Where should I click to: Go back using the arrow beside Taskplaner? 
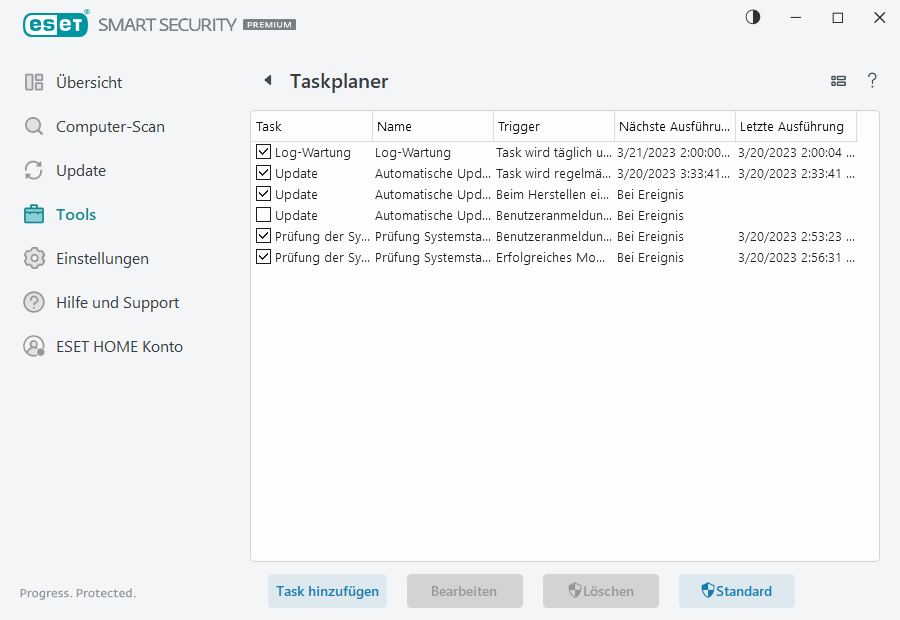coord(268,80)
